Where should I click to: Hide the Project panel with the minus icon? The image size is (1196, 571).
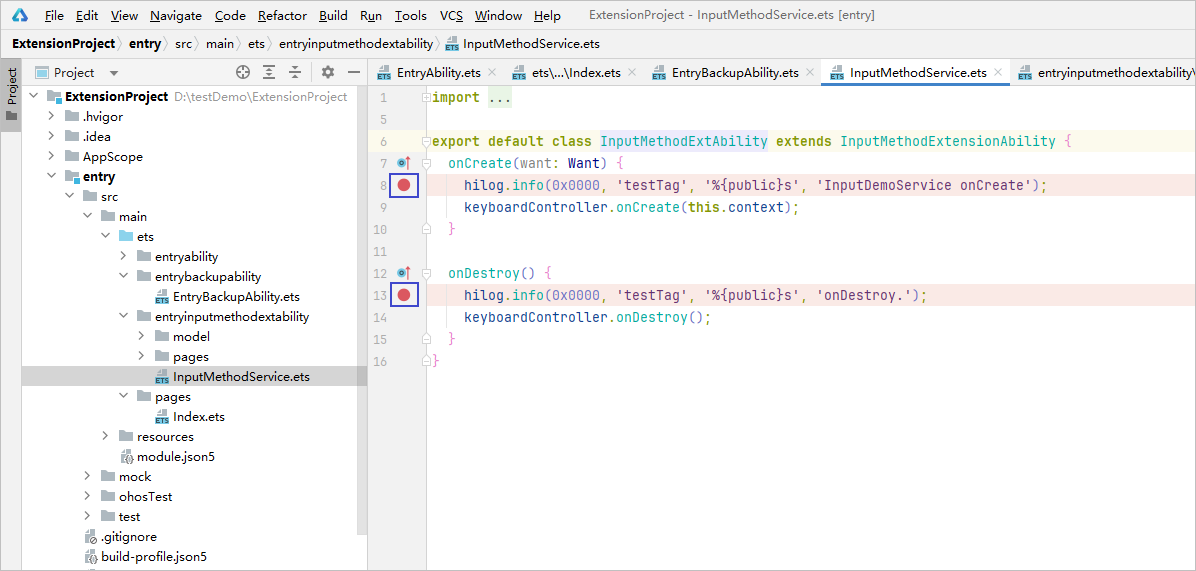click(x=353, y=72)
